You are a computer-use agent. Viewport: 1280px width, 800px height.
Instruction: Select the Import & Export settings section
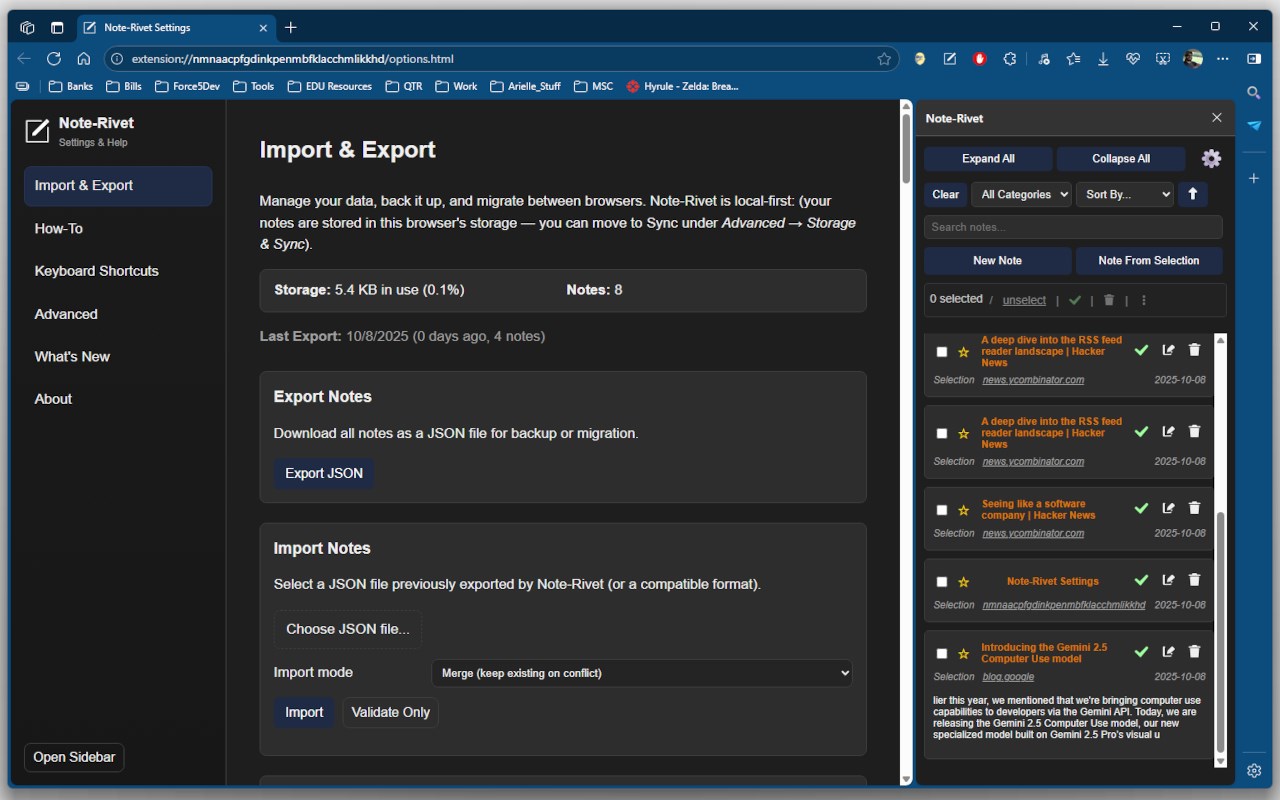coord(118,186)
